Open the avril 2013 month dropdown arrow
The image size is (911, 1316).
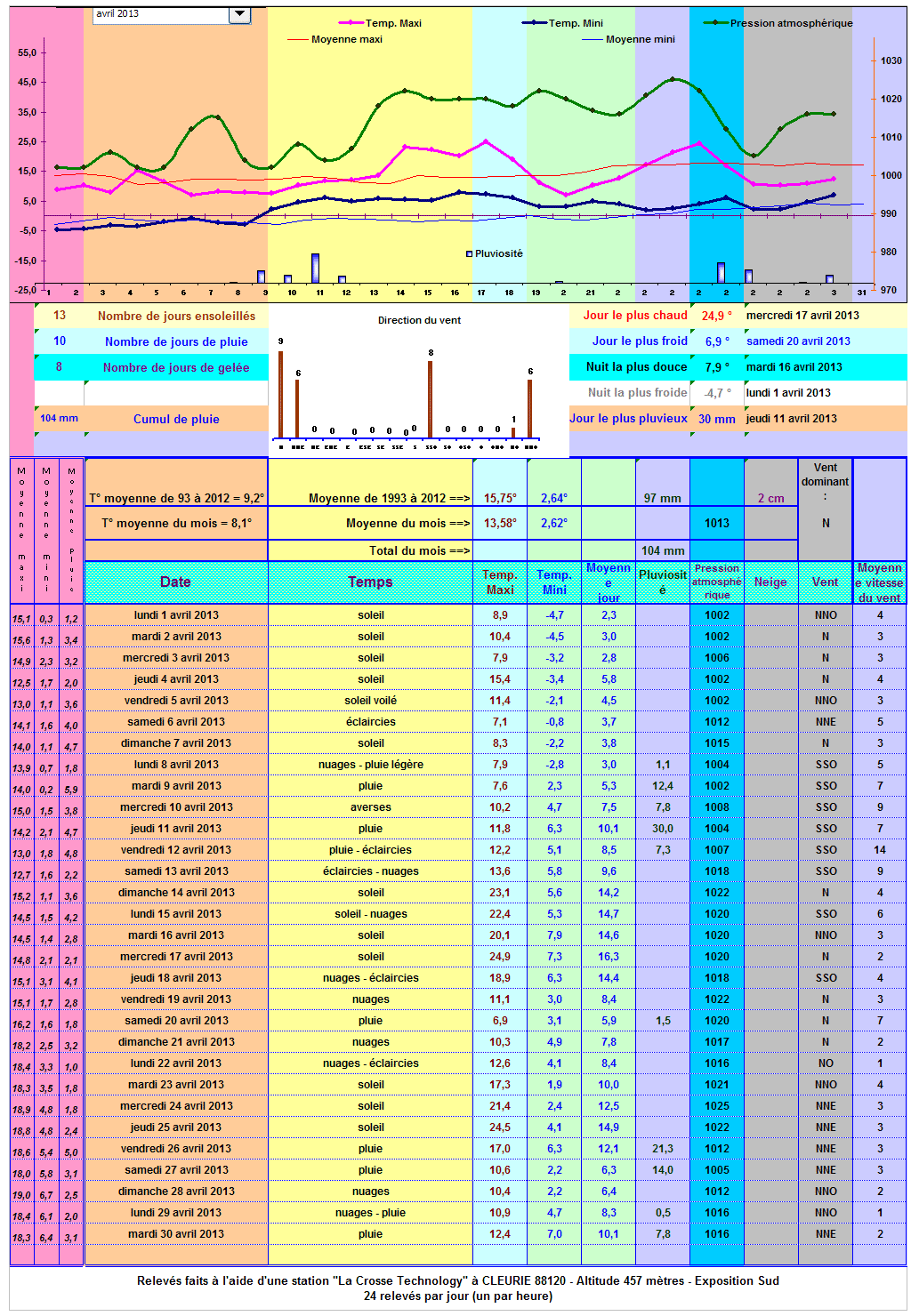tap(239, 14)
